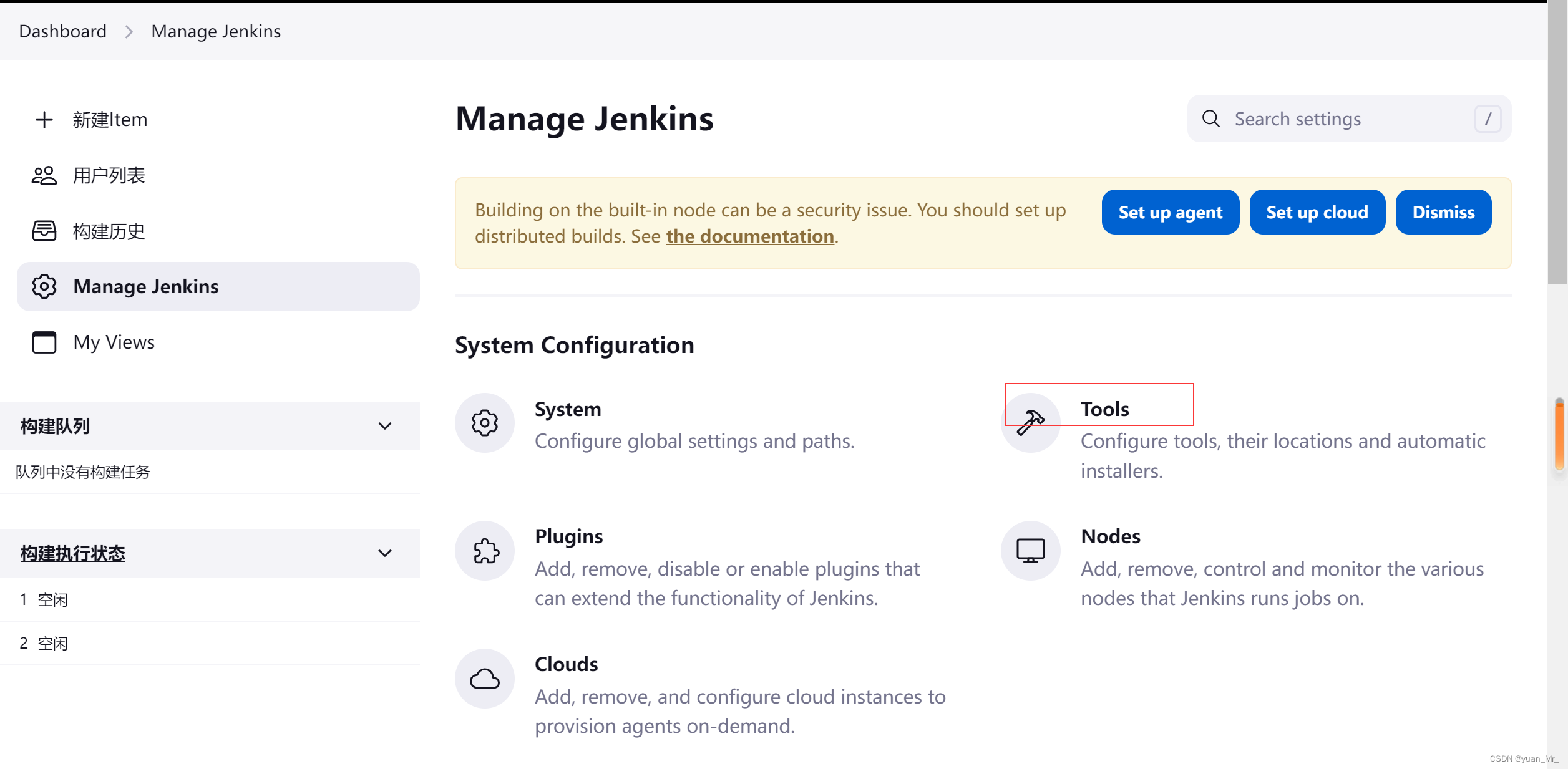The width and height of the screenshot is (1568, 769).
Task: Click the Tools hammer icon
Action: point(1030,423)
